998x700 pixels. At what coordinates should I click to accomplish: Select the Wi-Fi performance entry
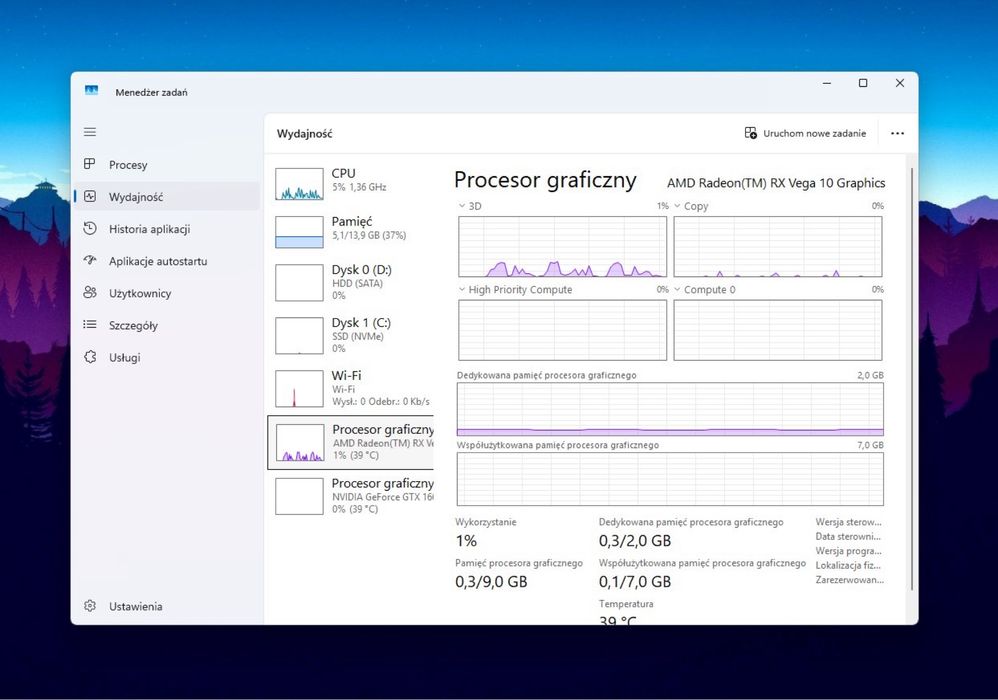[351, 388]
